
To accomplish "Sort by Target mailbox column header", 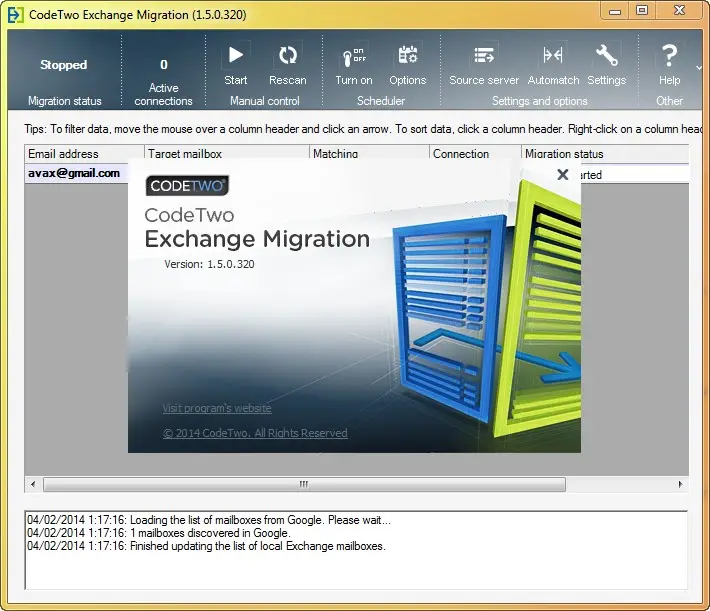I will pyautogui.click(x=227, y=152).
